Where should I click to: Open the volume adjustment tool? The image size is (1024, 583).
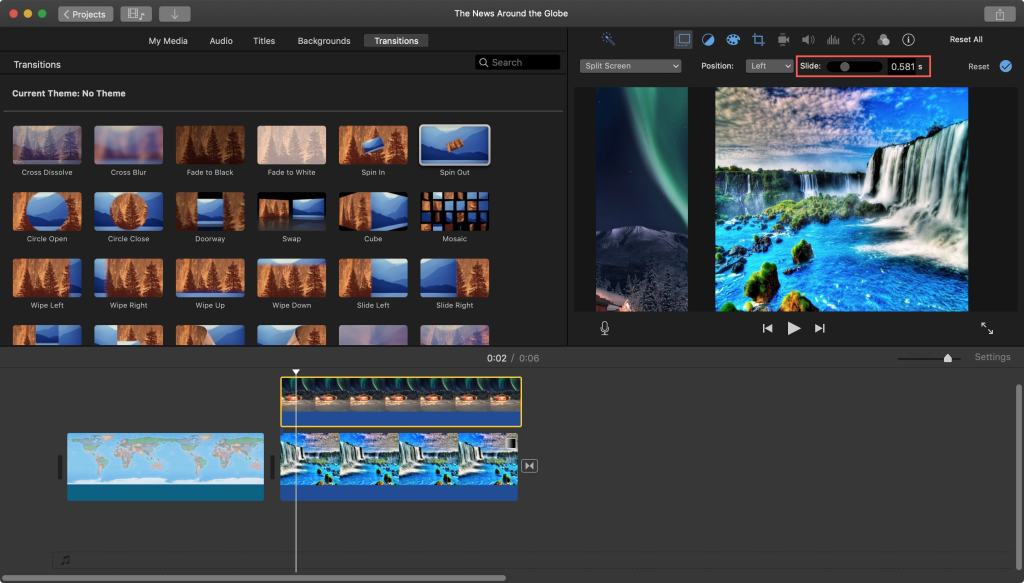tap(808, 40)
